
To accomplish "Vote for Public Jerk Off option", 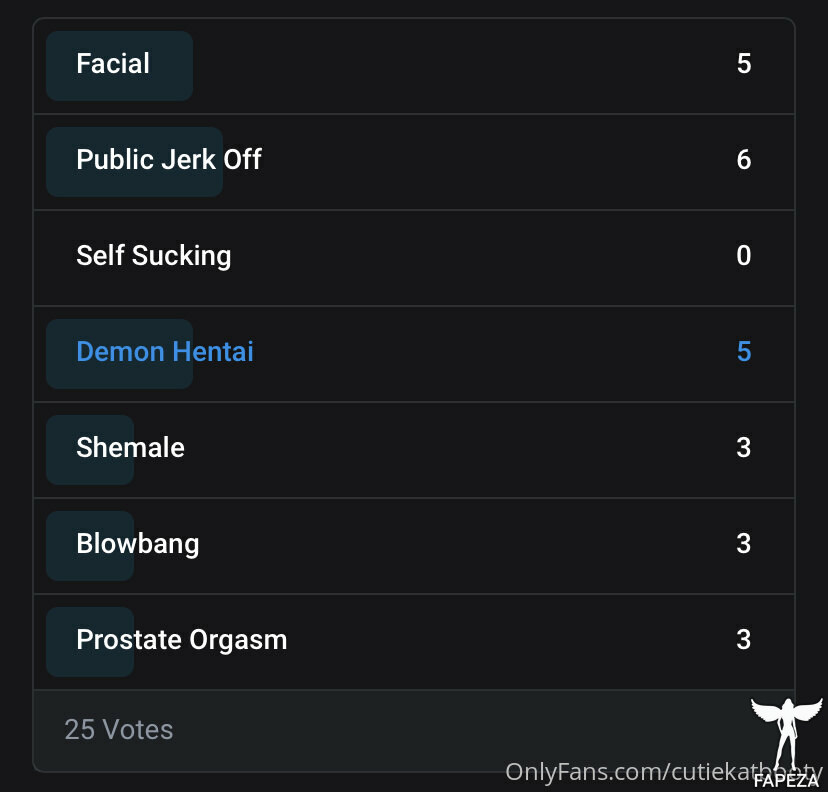I will [414, 162].
